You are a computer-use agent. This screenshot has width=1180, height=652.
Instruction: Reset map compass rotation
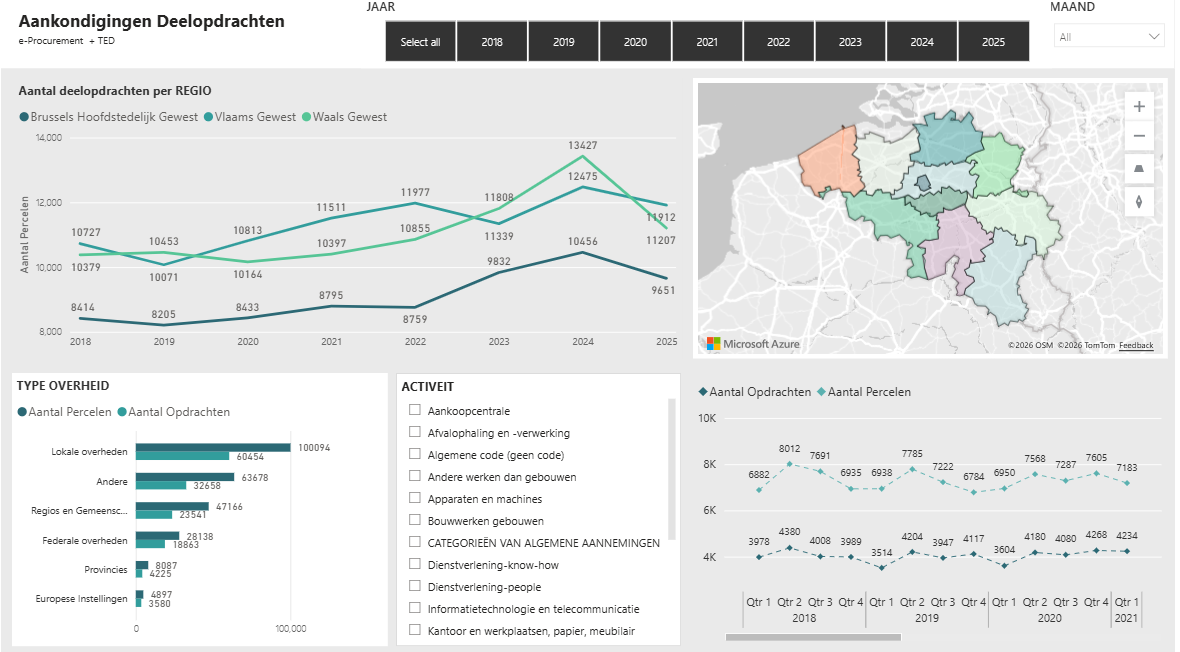(1139, 202)
